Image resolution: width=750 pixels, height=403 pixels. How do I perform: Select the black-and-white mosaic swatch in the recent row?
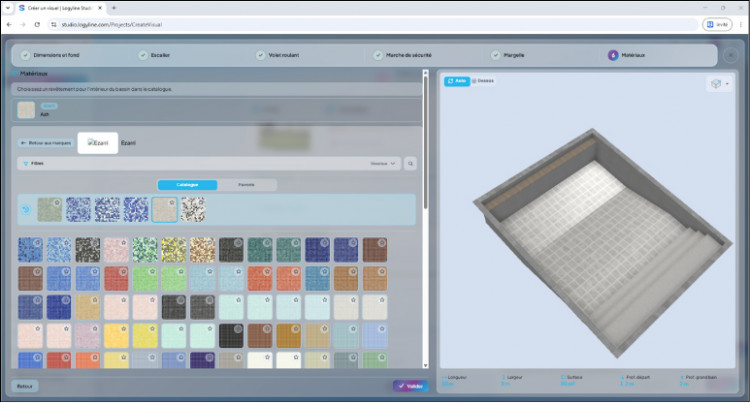tap(193, 209)
